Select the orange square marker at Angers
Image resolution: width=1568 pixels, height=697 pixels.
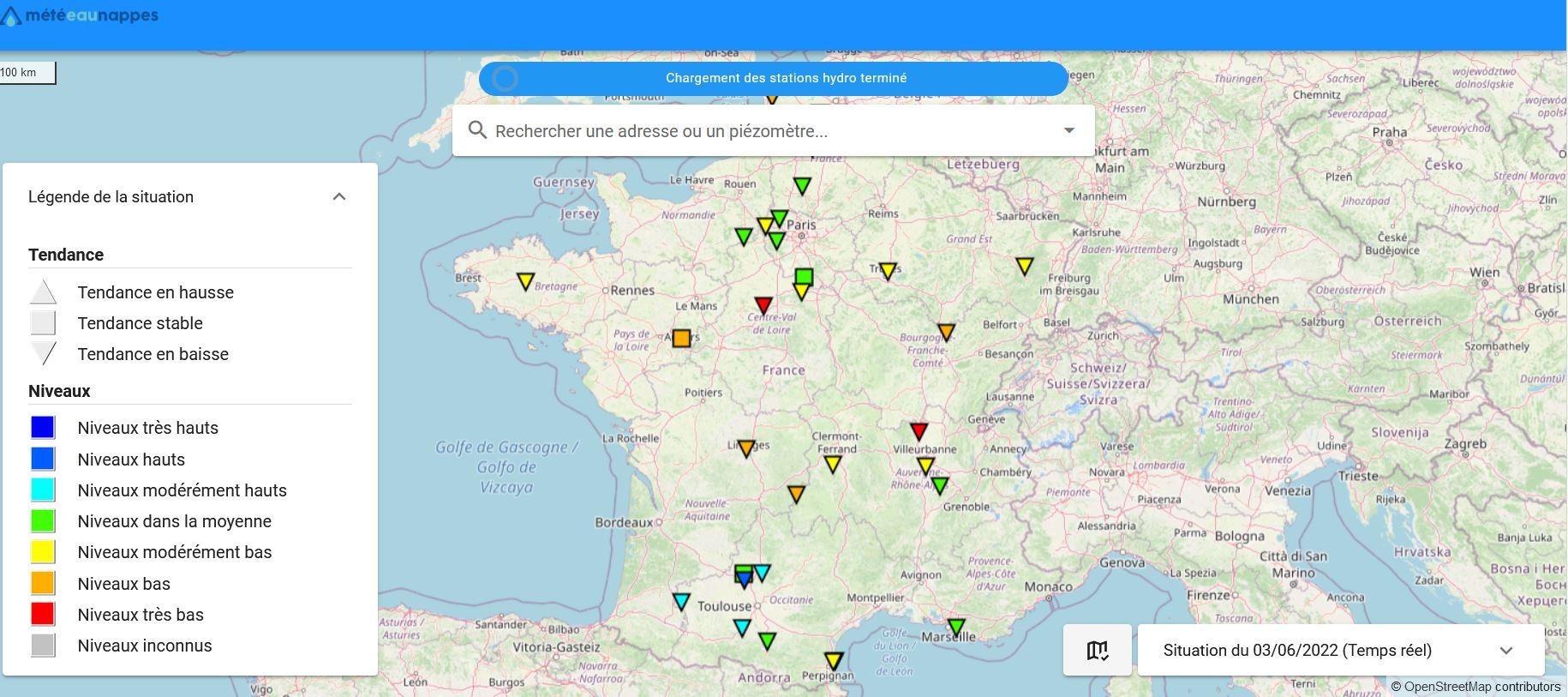681,338
